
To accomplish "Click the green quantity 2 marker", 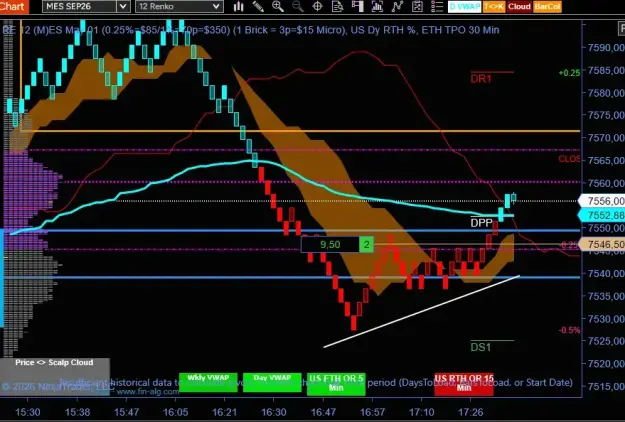I will [366, 244].
